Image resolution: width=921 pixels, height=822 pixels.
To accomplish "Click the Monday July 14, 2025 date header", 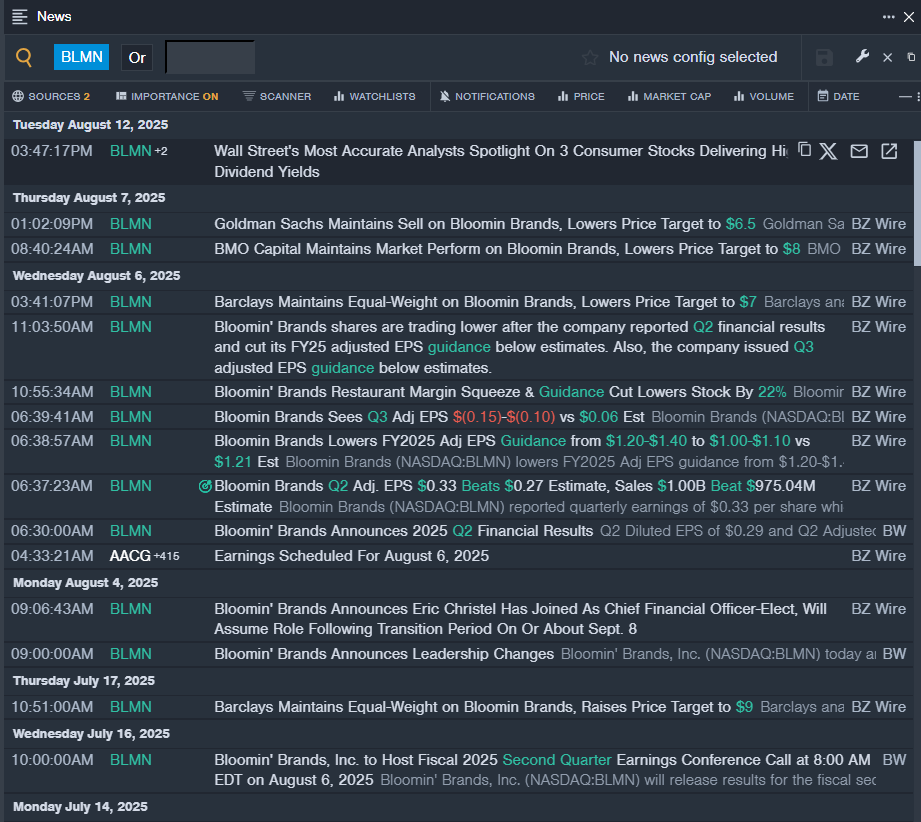I will (80, 807).
